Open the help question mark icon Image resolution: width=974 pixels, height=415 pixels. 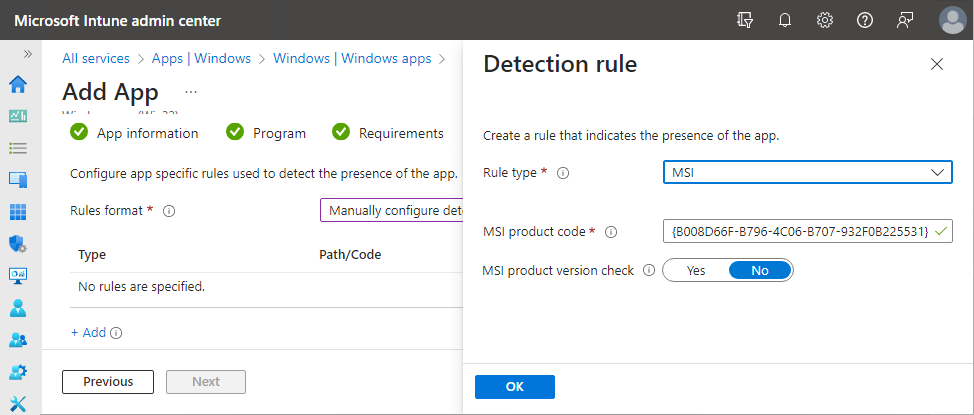[x=865, y=21]
